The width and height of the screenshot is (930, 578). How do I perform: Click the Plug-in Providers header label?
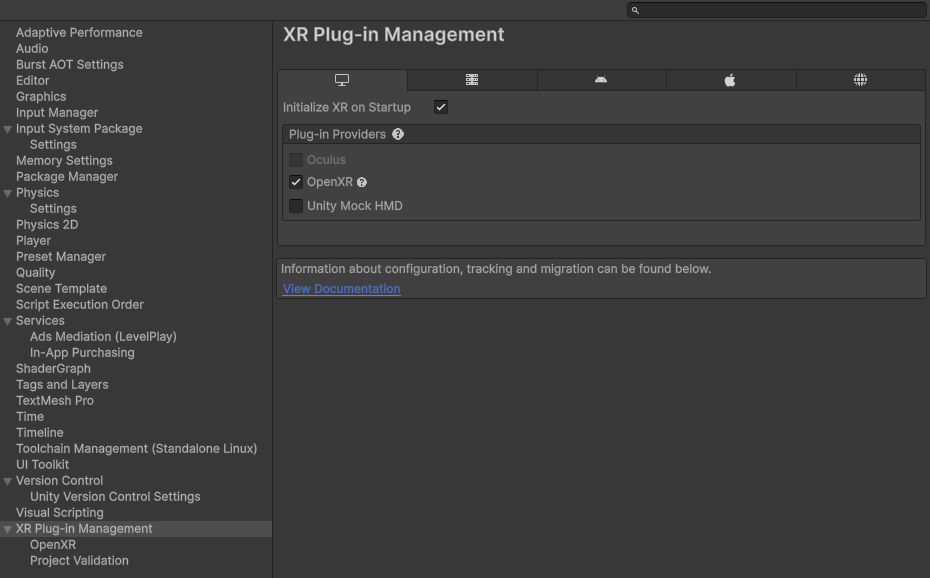[337, 135]
